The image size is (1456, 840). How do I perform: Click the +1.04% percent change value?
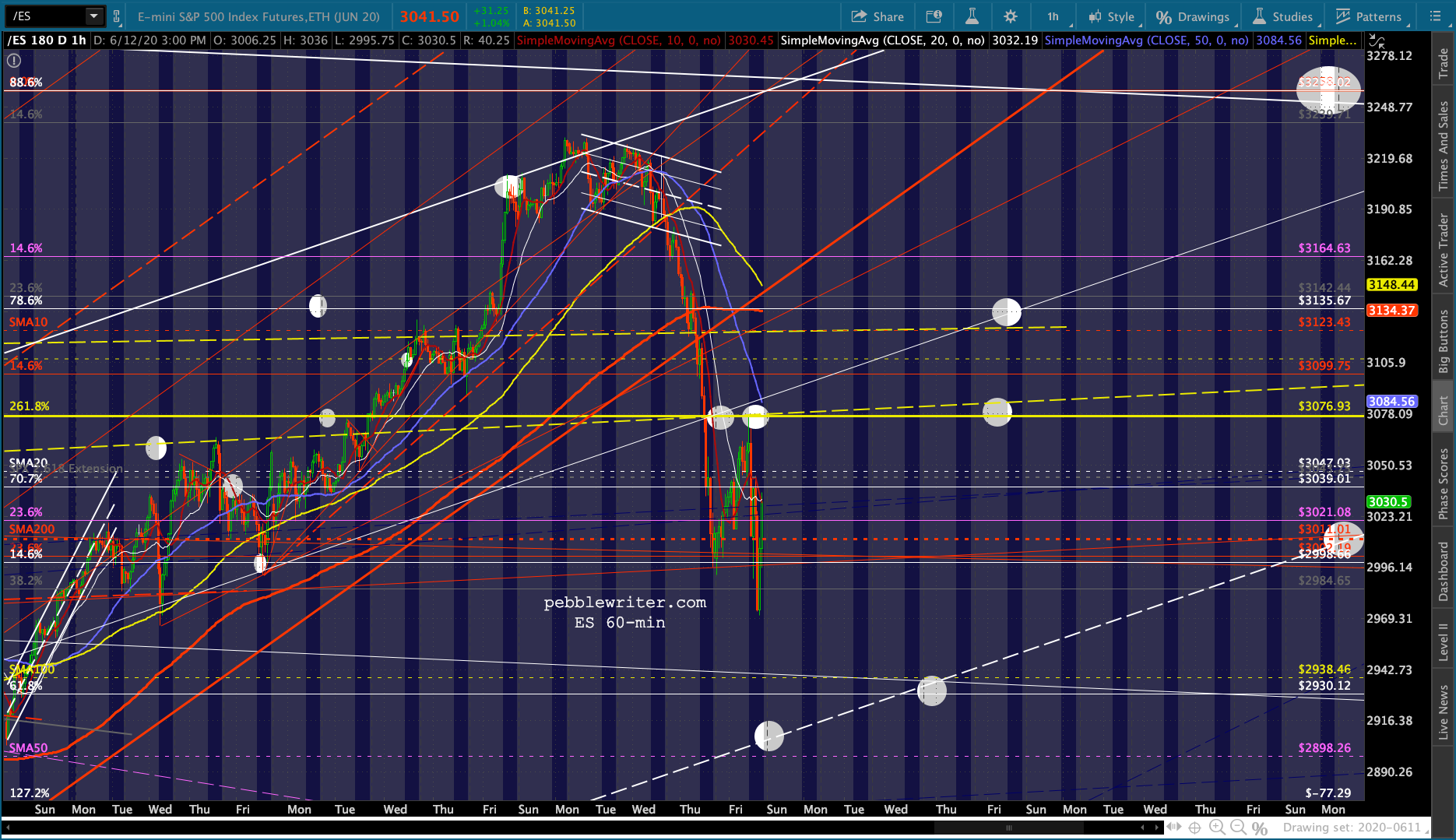click(x=491, y=23)
